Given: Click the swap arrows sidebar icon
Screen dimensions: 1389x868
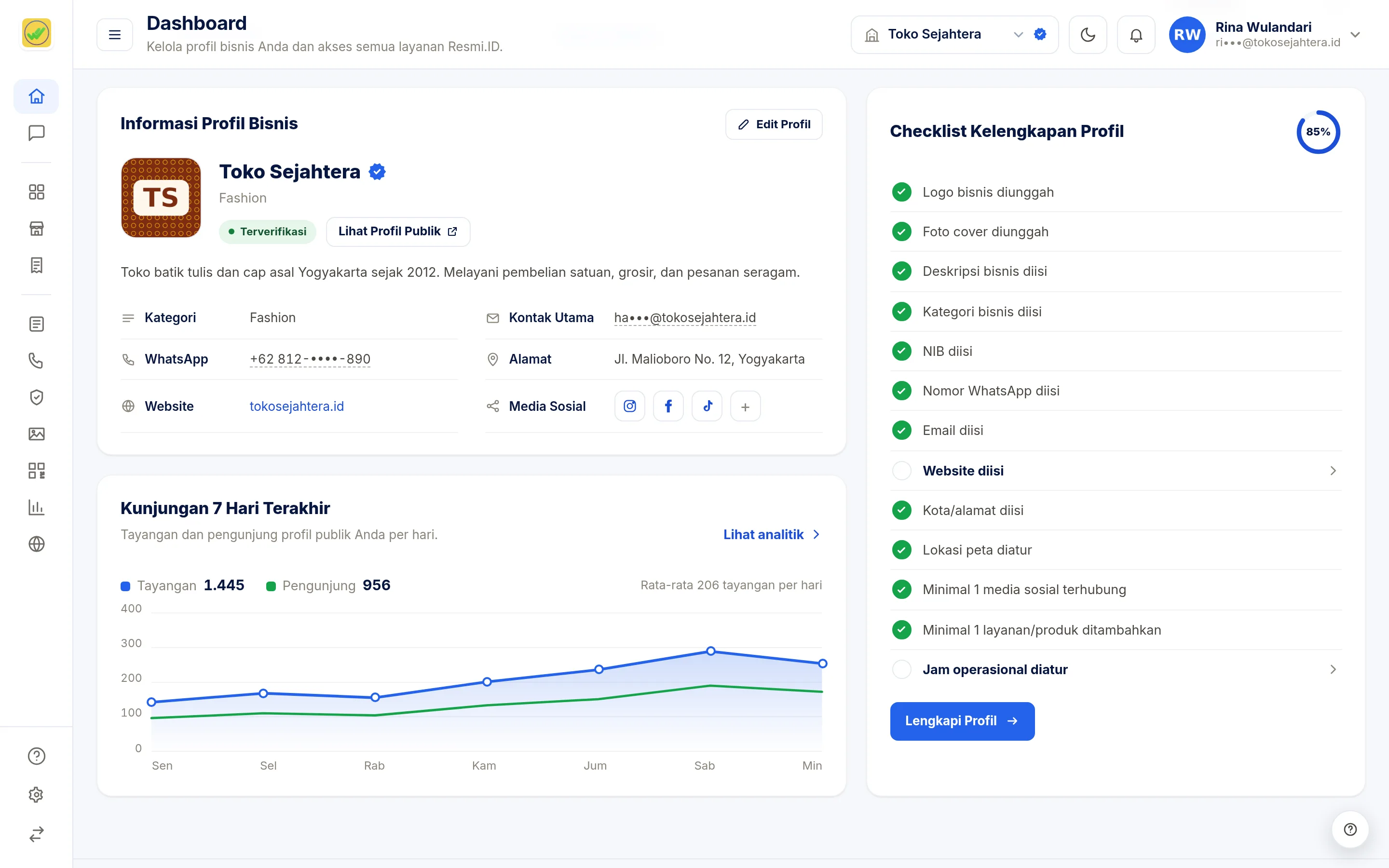Looking at the screenshot, I should point(36,834).
